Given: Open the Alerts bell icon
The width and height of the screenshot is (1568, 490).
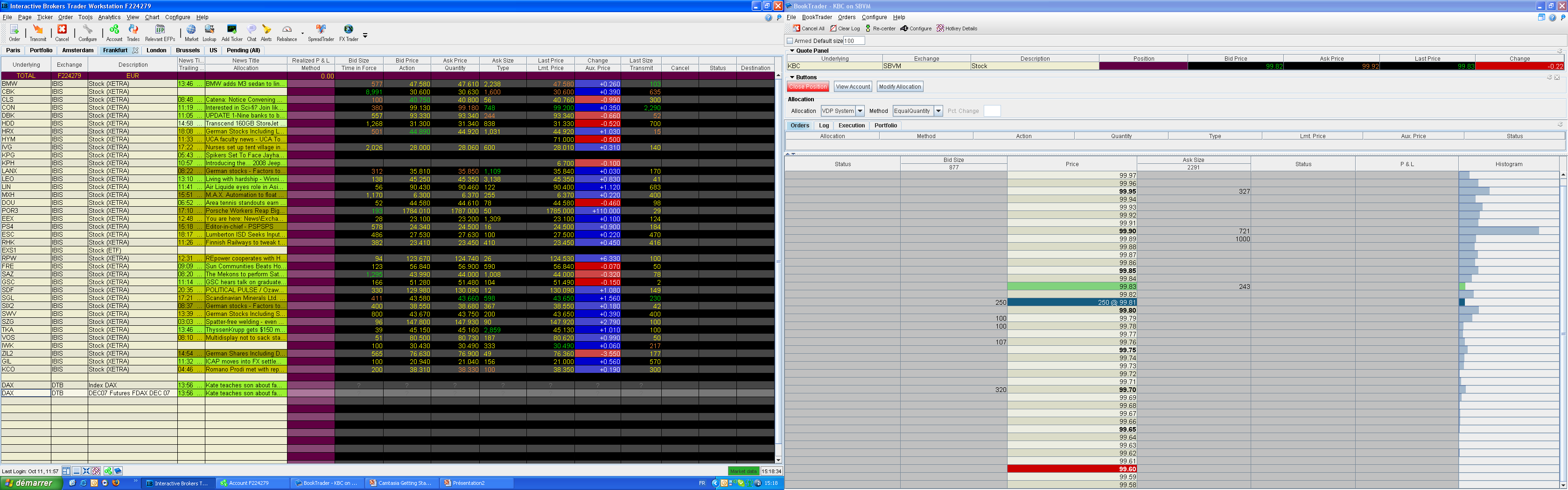Looking at the screenshot, I should [x=266, y=33].
